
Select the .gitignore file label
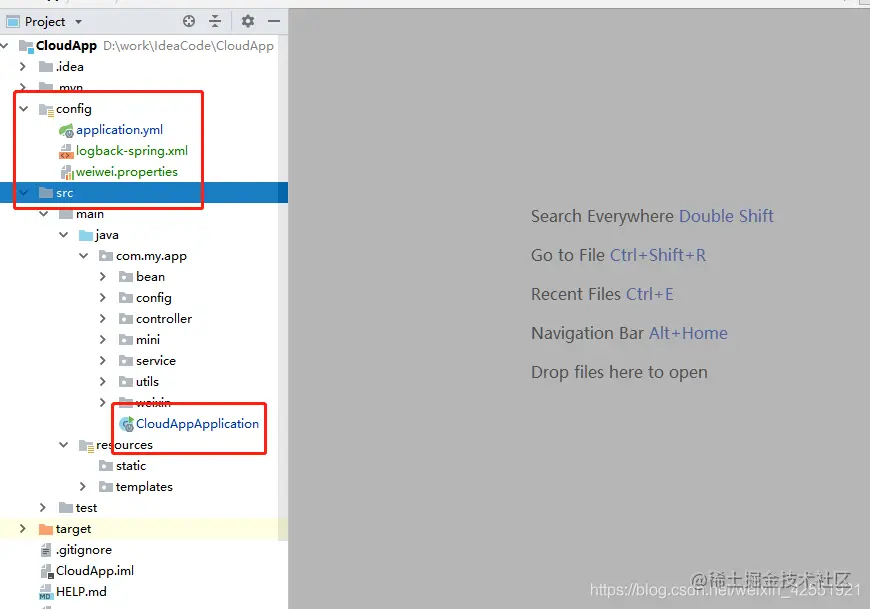pos(84,550)
